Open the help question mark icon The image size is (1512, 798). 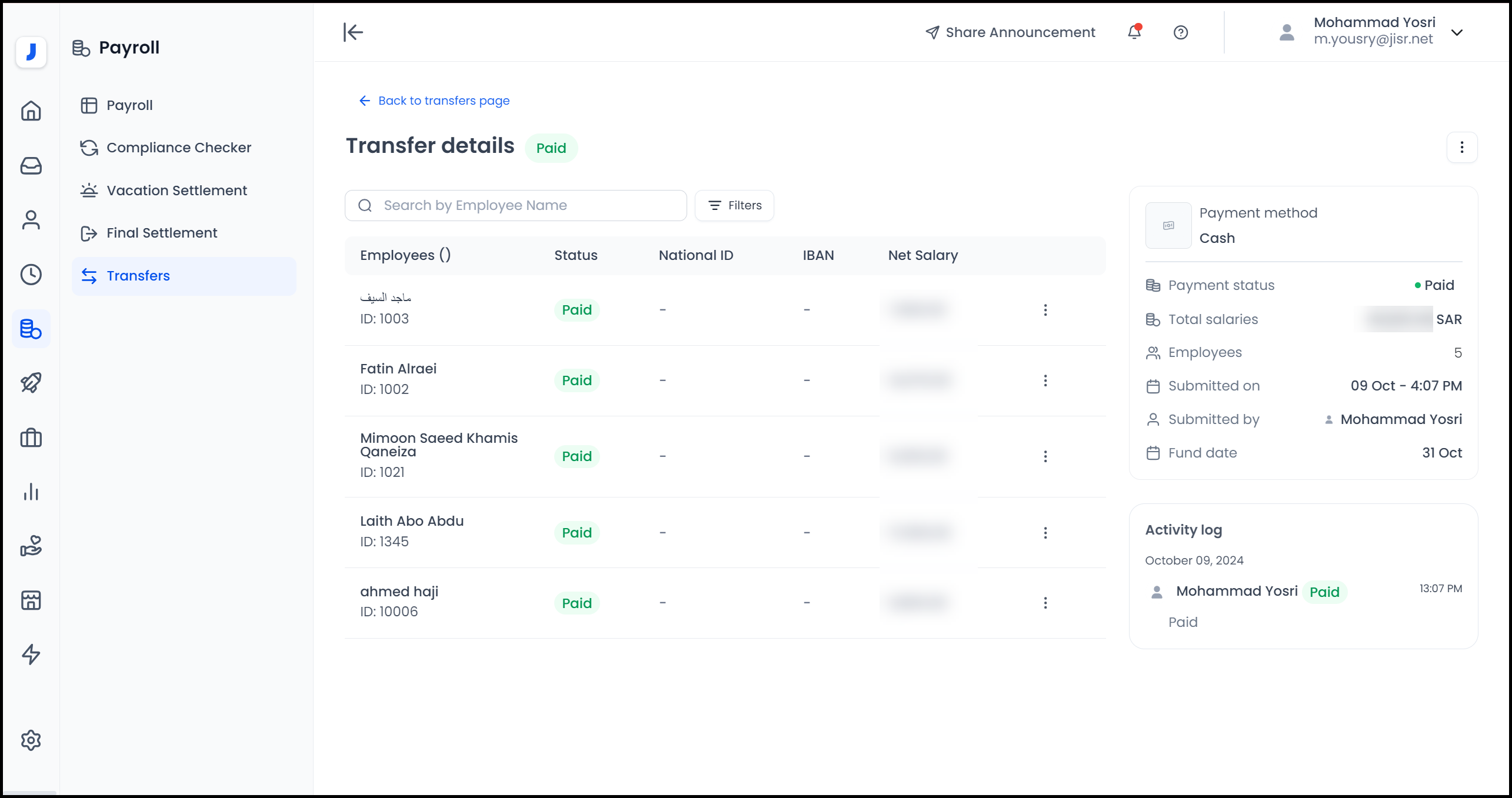point(1180,32)
